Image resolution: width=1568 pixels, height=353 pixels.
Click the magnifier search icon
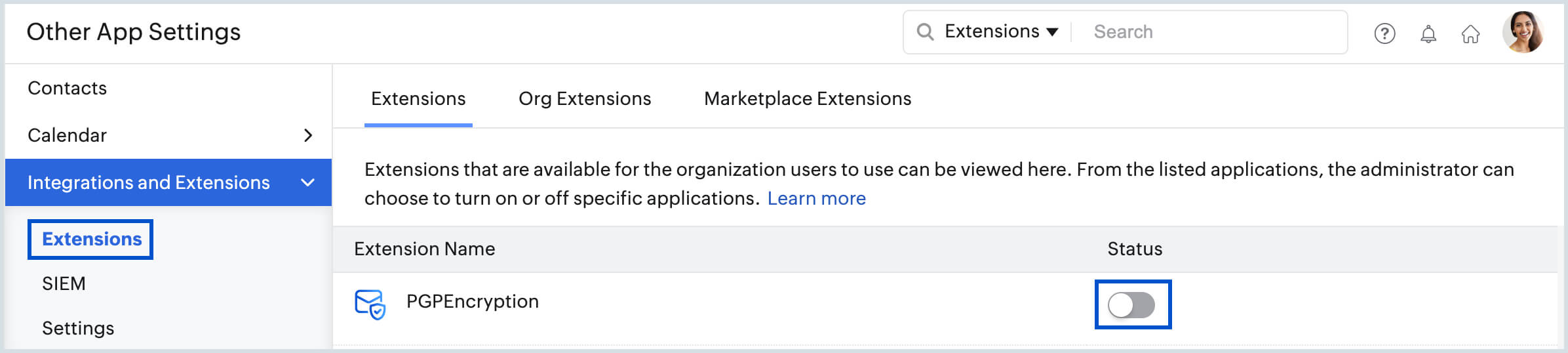(x=925, y=31)
